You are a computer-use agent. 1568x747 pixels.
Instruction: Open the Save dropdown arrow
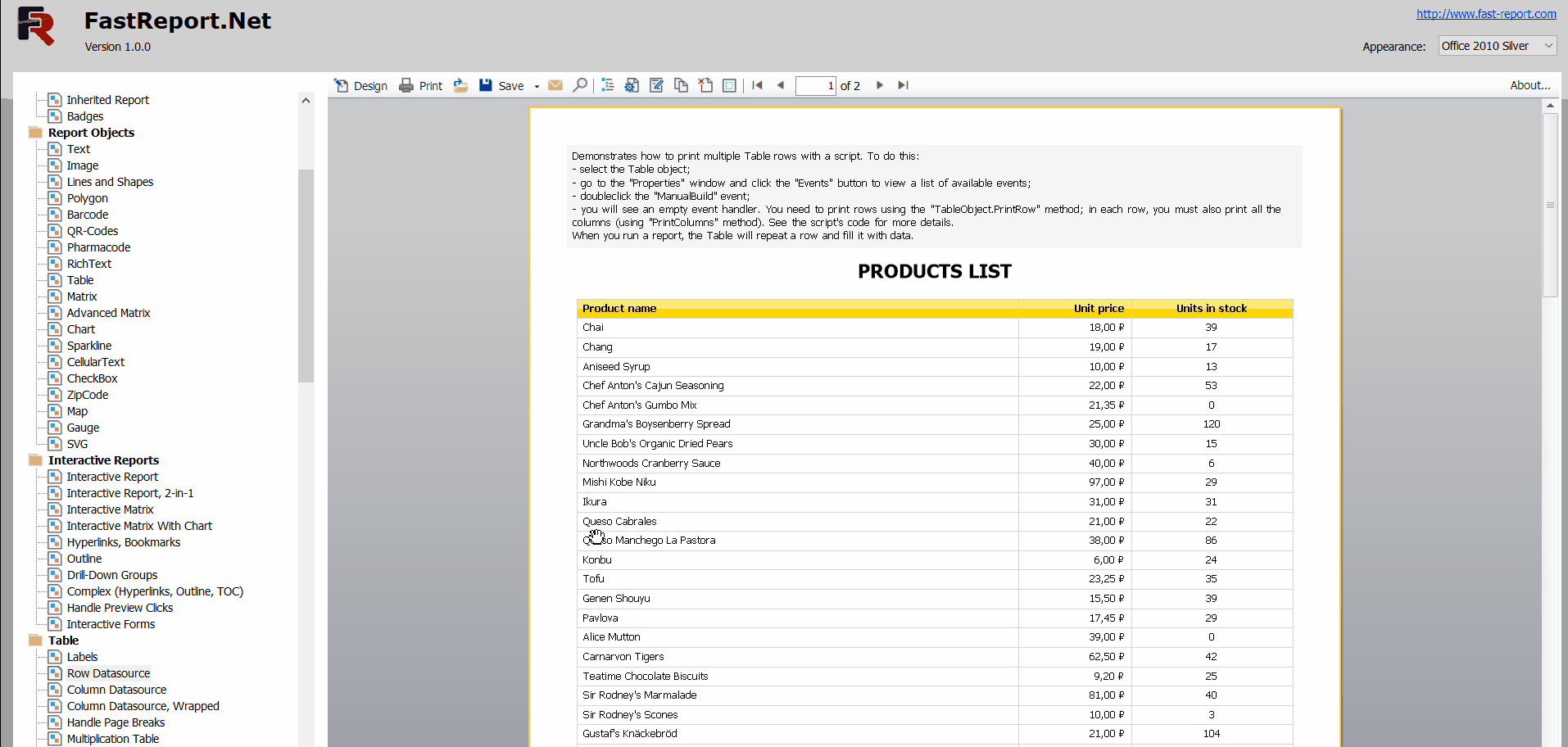pyautogui.click(x=537, y=86)
